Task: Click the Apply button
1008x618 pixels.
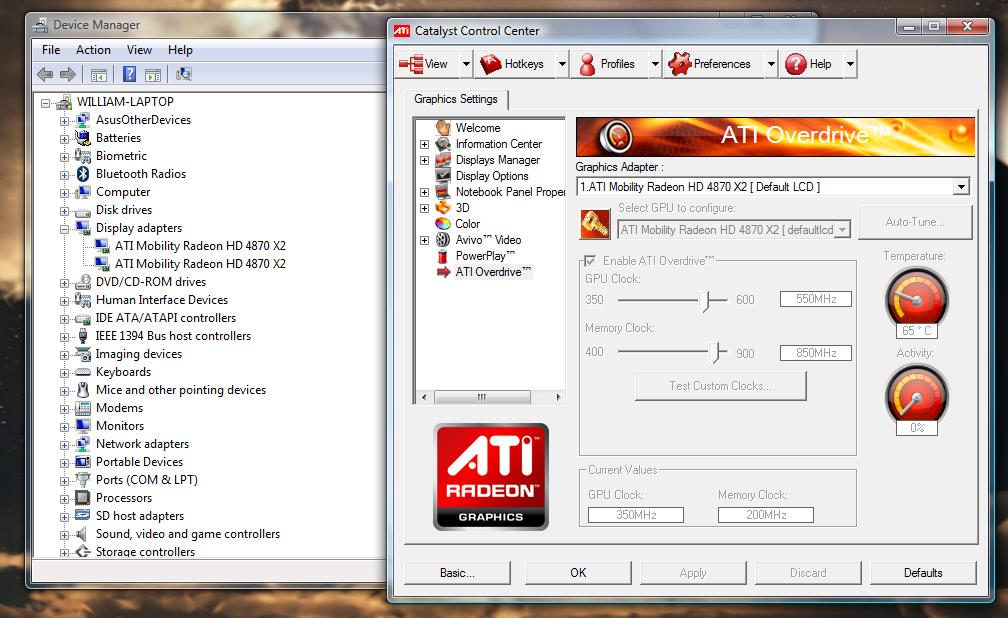Action: click(x=693, y=573)
